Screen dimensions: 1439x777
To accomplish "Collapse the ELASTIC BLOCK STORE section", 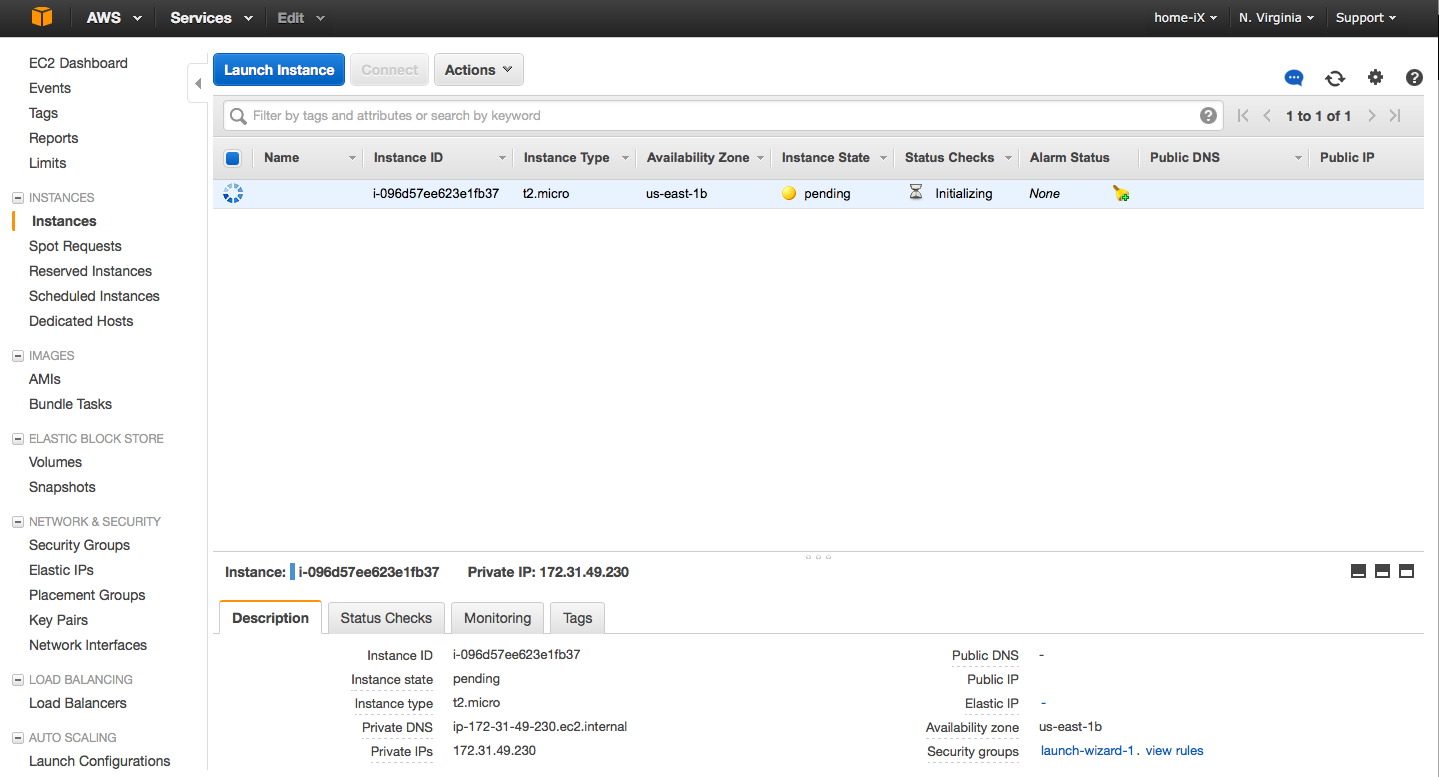I will tap(17, 439).
